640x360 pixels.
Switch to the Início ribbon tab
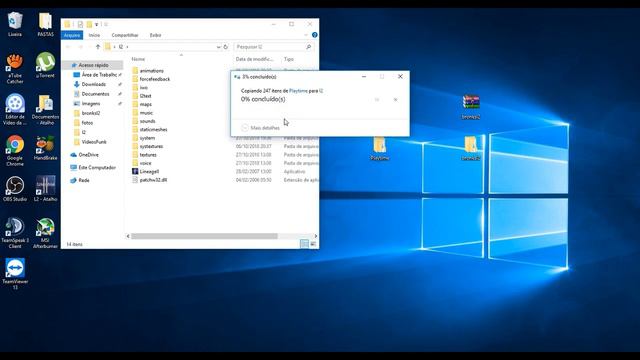coord(94,35)
